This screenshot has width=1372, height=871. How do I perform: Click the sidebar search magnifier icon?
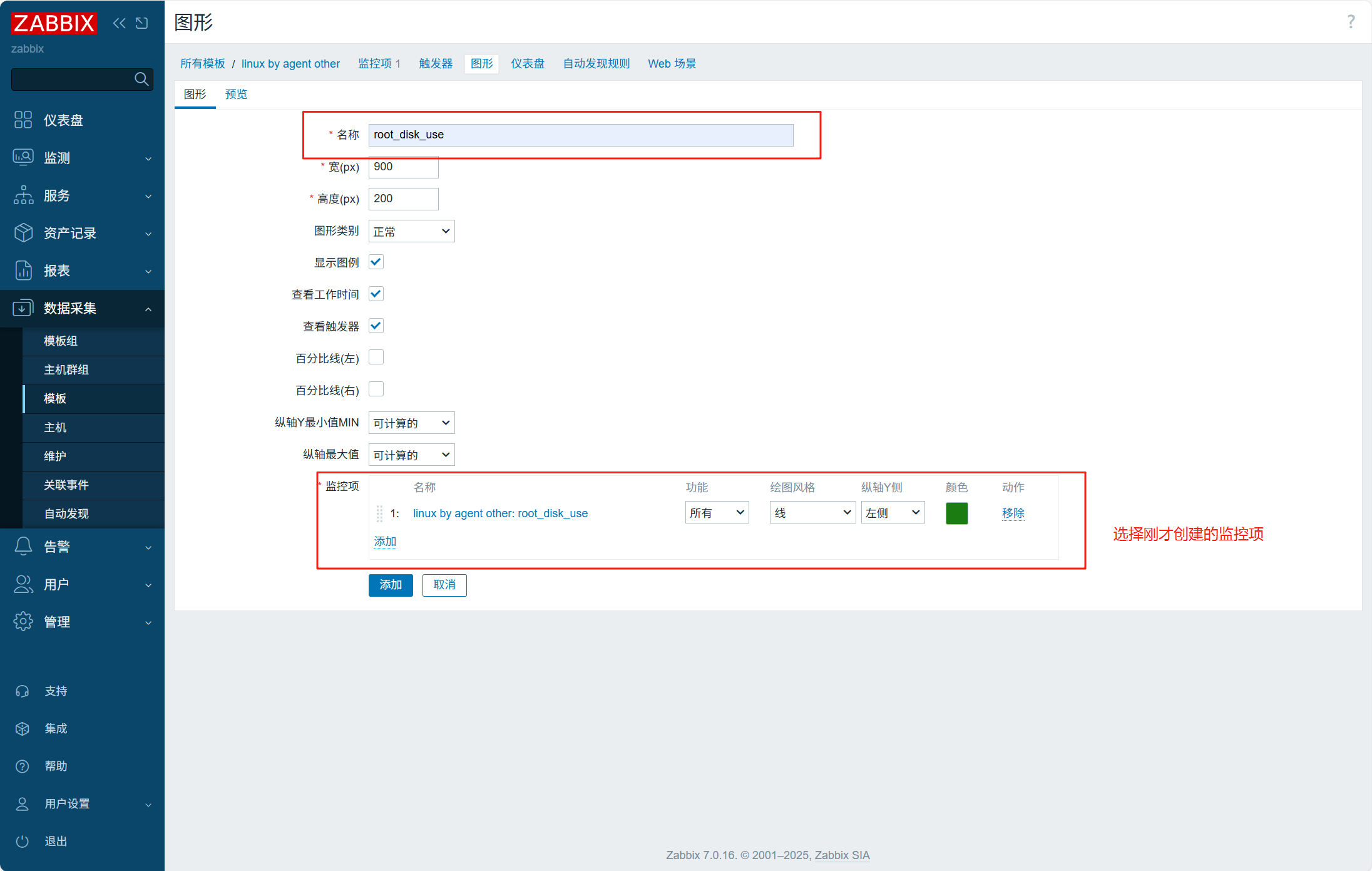click(x=141, y=79)
